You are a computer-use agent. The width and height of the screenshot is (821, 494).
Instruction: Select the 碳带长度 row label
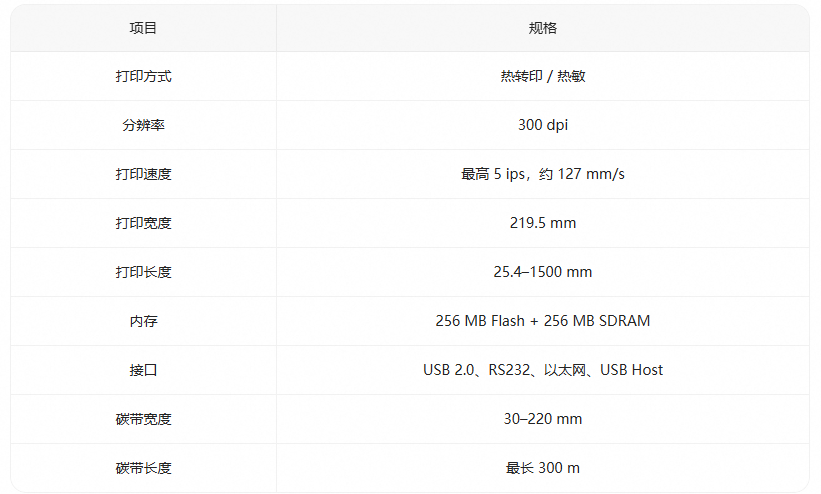[143, 468]
